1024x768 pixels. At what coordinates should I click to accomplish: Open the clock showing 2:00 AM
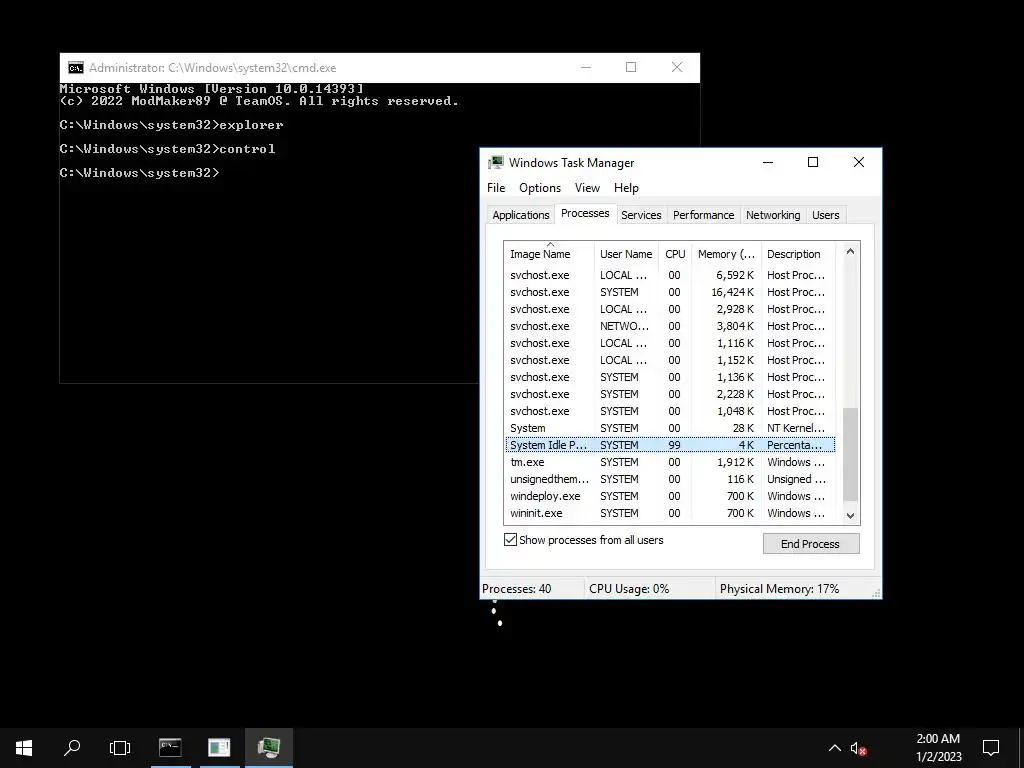[x=938, y=748]
